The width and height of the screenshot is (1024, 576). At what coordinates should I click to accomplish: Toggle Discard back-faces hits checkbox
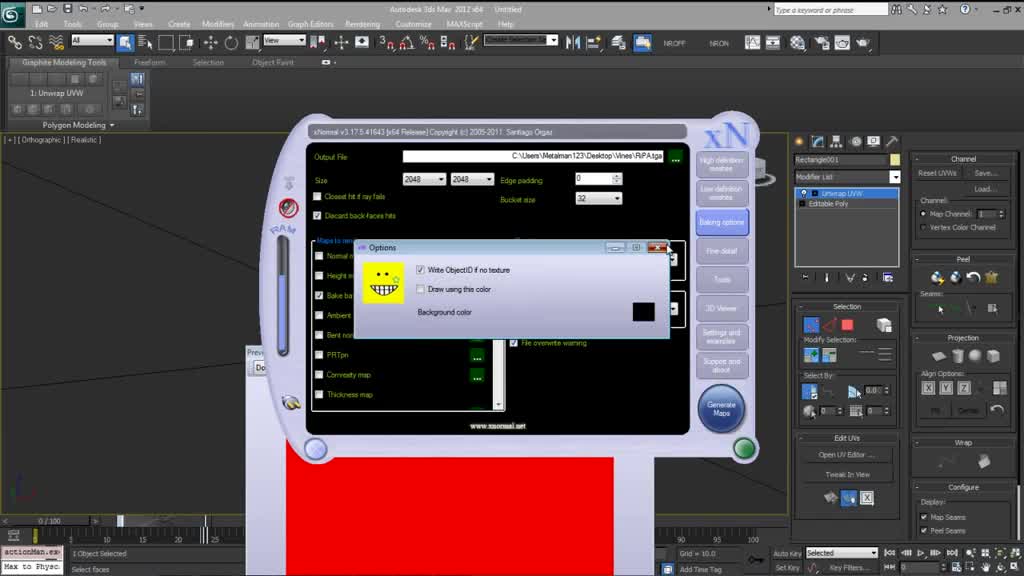(x=317, y=216)
